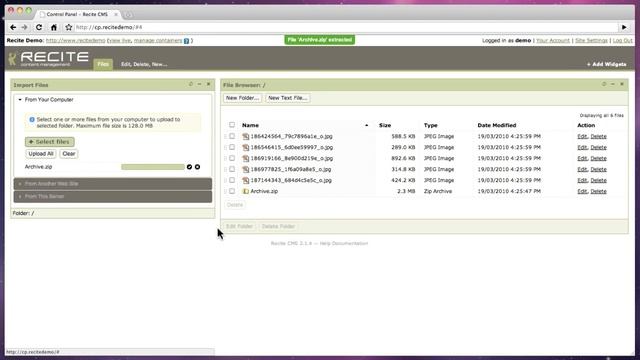Click refresh icon in File Browser panel
Image resolution: width=640 pixels, height=360 pixels.
tap(604, 84)
